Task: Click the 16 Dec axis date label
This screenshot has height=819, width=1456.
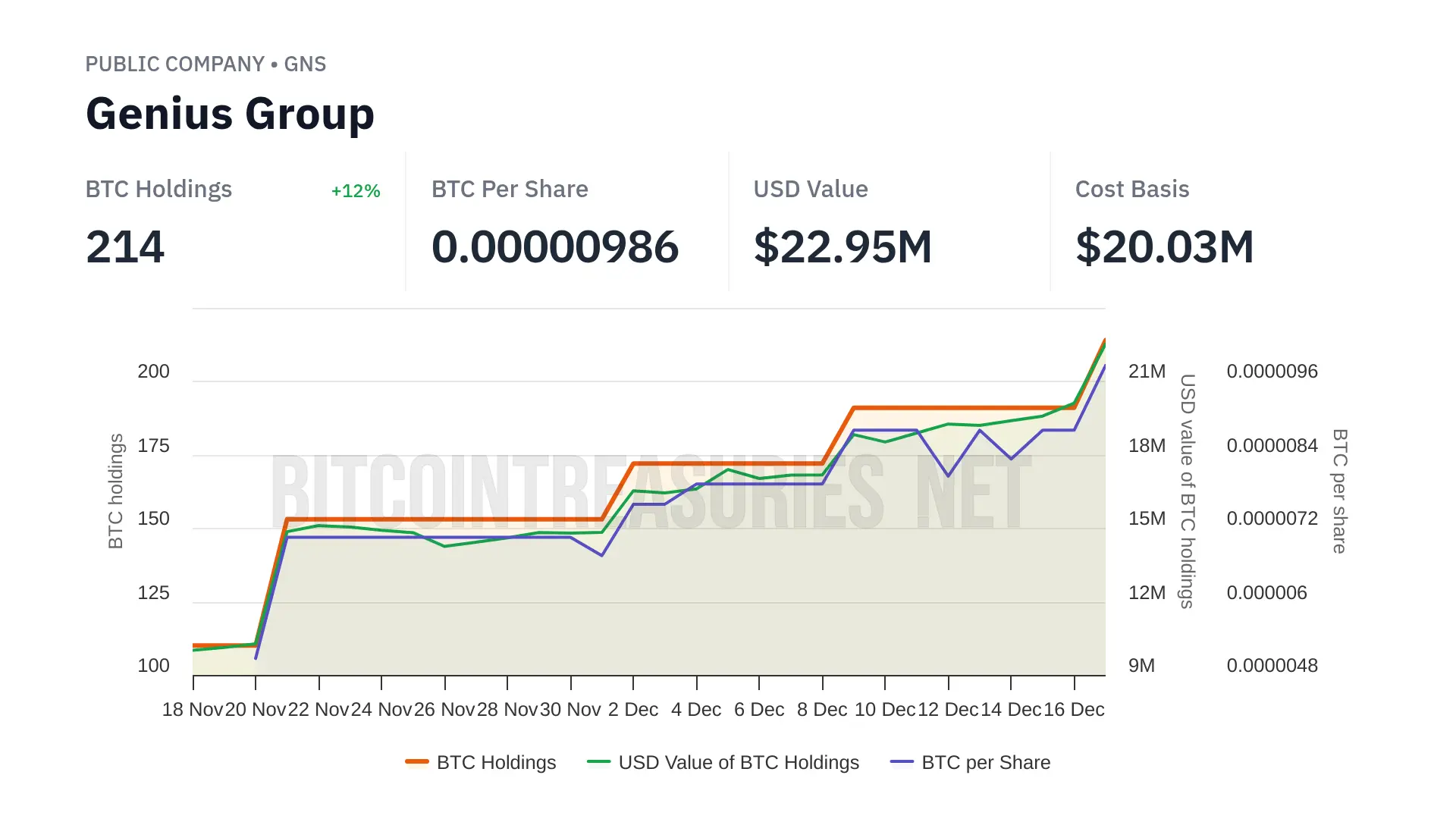Action: coord(1074,710)
